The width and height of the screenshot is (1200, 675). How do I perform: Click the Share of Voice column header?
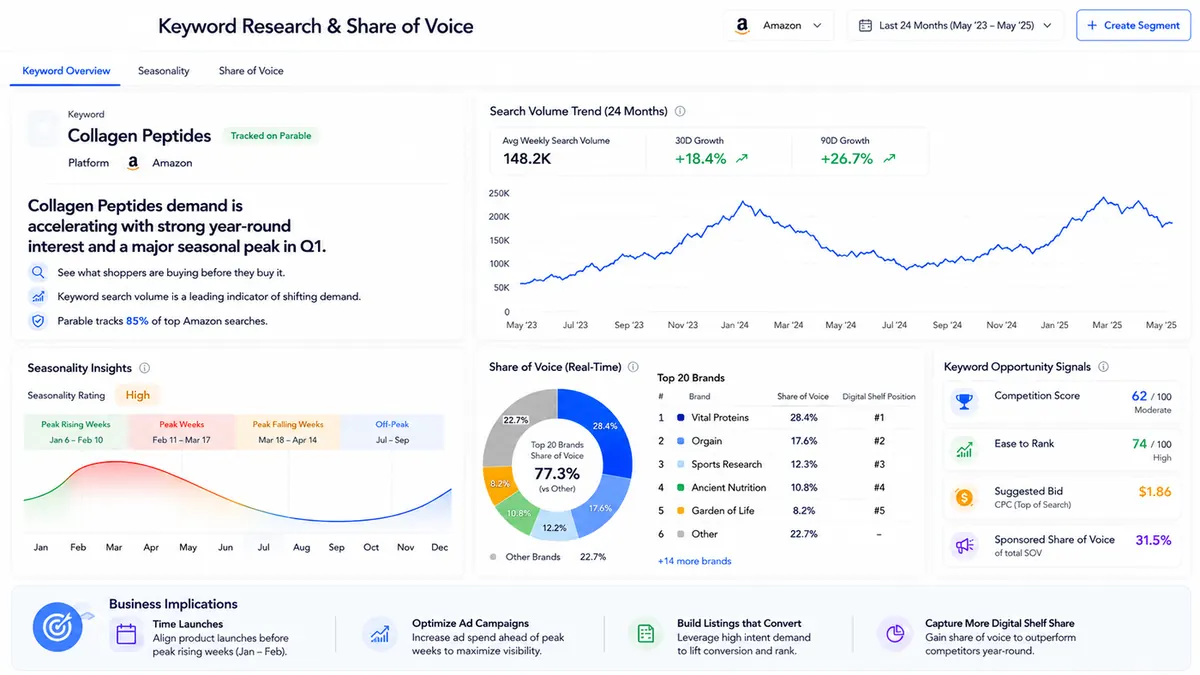coord(803,397)
